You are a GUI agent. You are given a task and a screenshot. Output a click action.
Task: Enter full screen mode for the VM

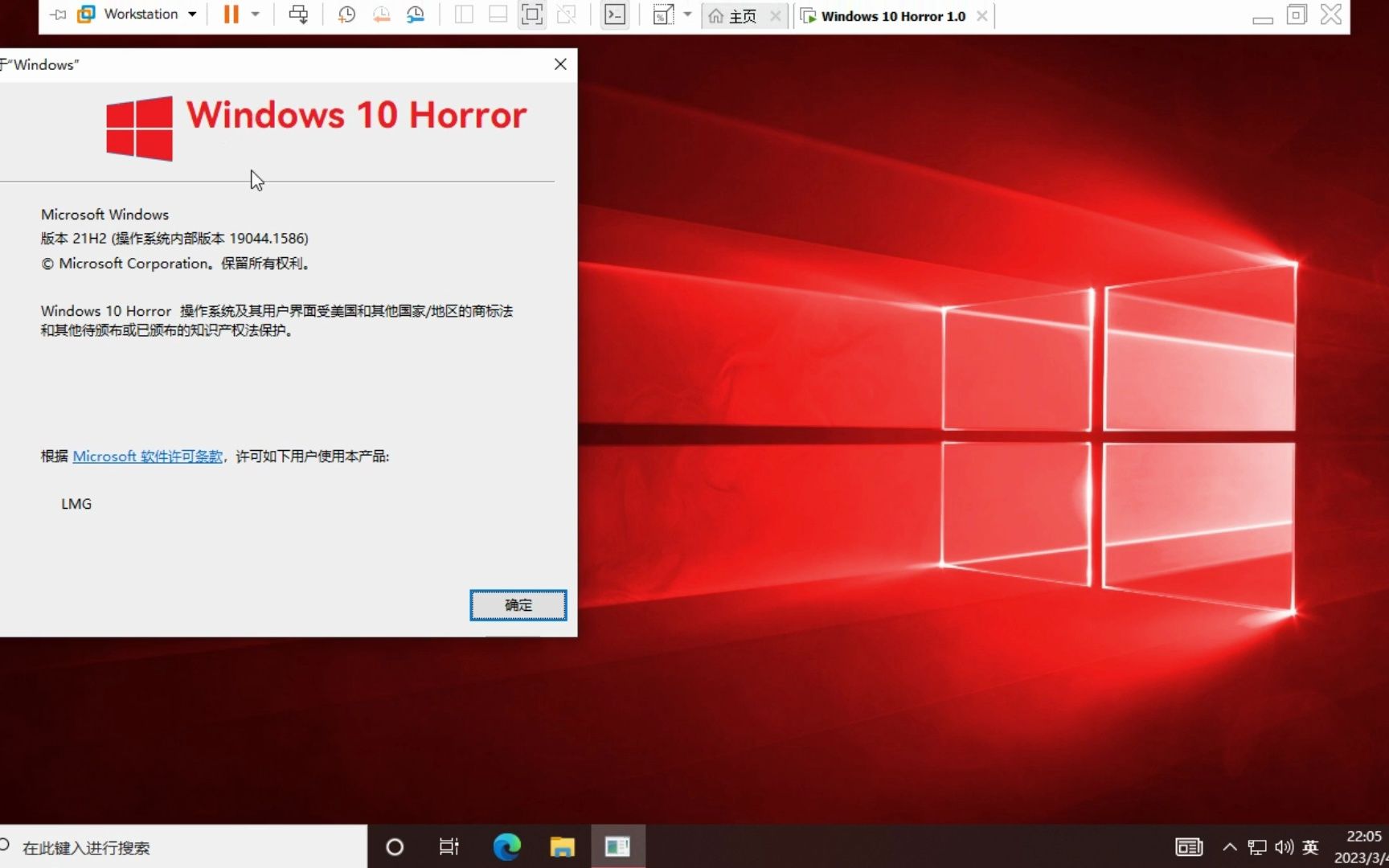tap(531, 14)
